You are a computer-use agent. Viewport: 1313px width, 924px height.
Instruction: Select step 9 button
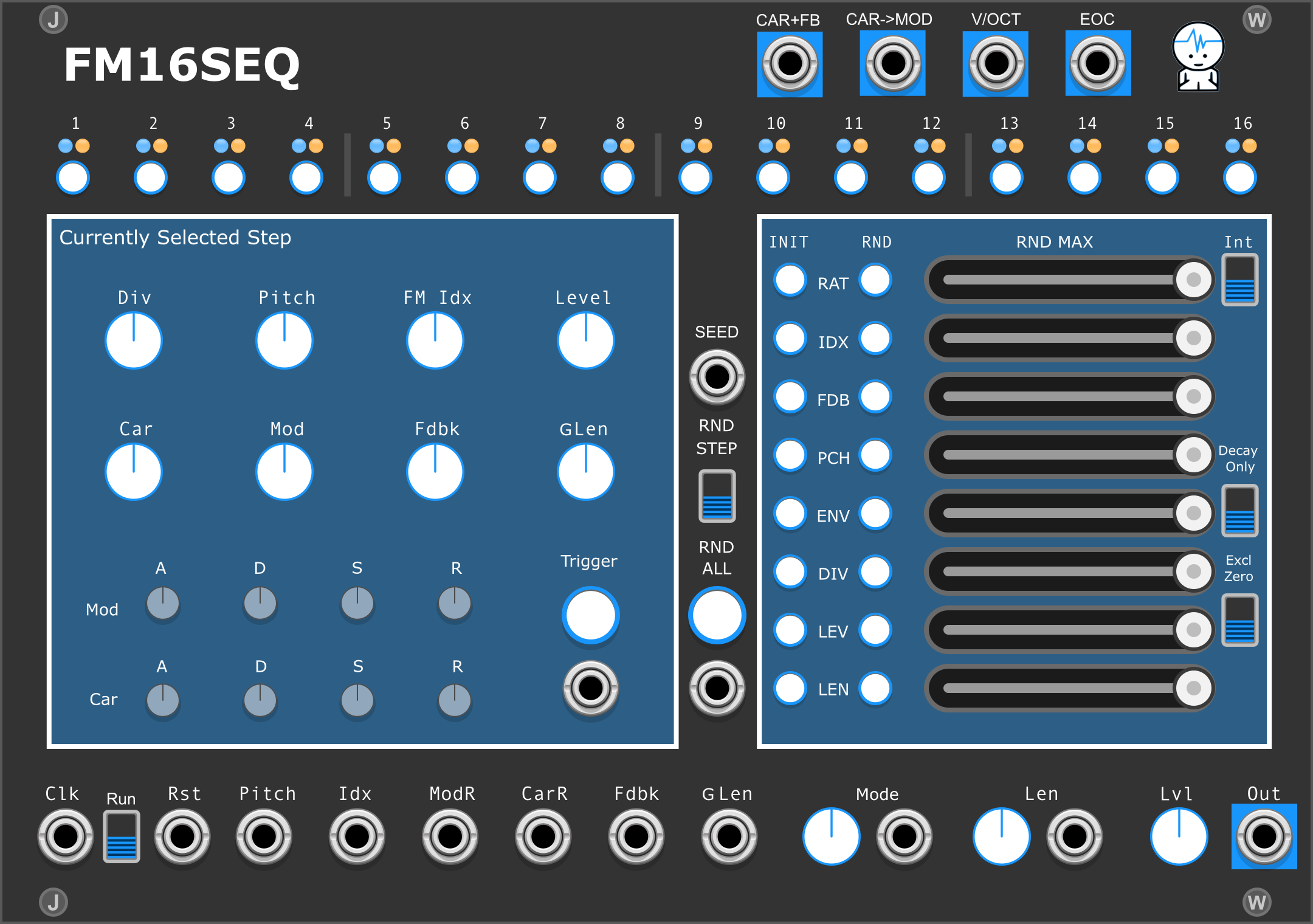pyautogui.click(x=695, y=178)
